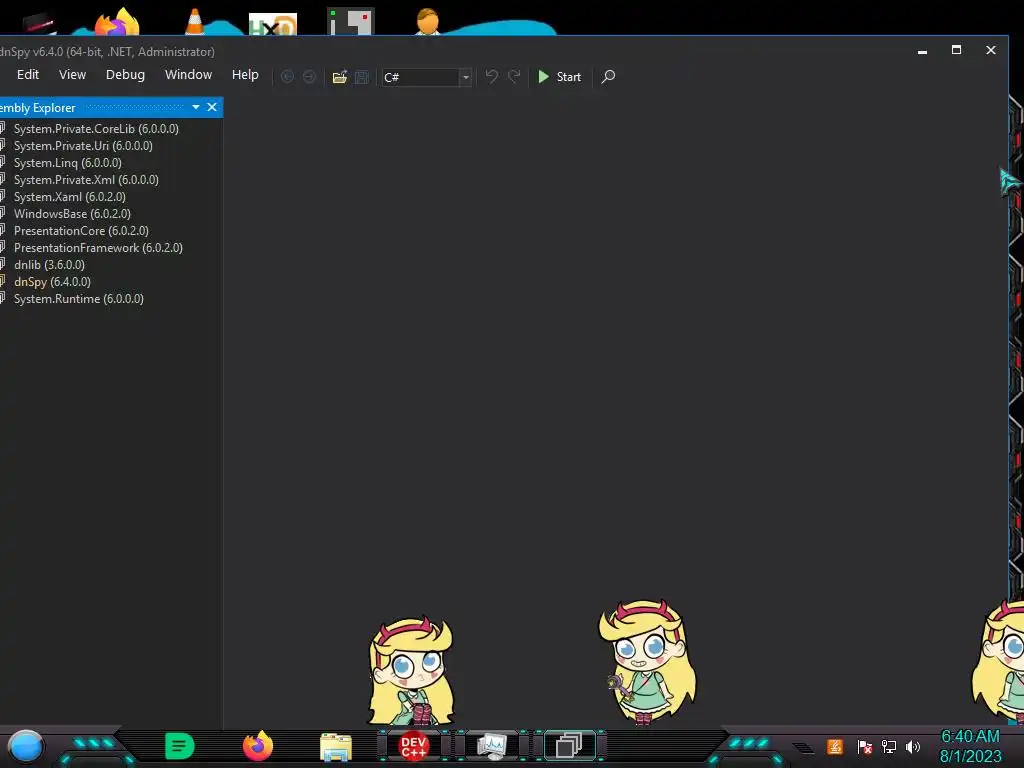Open the Debug menu
1024x768 pixels.
(125, 75)
